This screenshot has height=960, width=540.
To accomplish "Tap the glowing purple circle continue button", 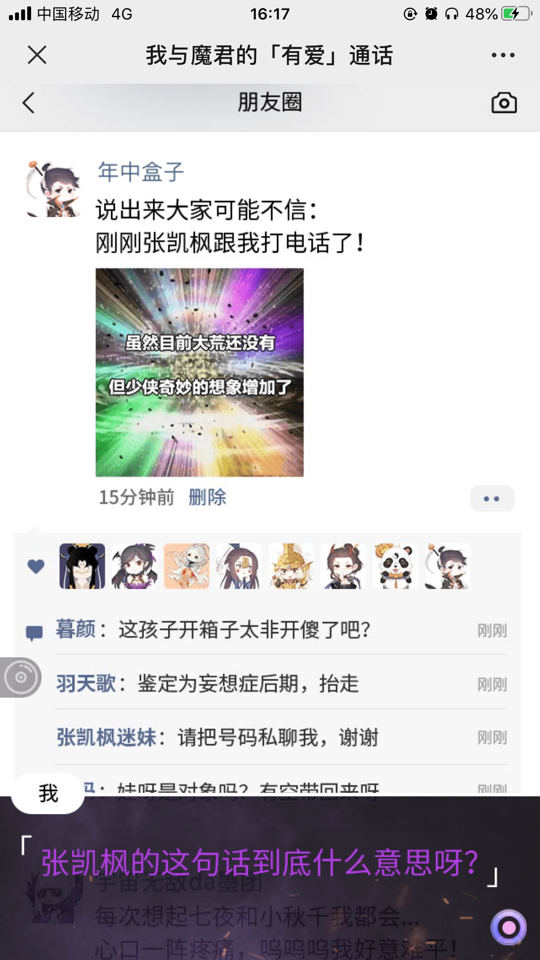I will point(508,927).
